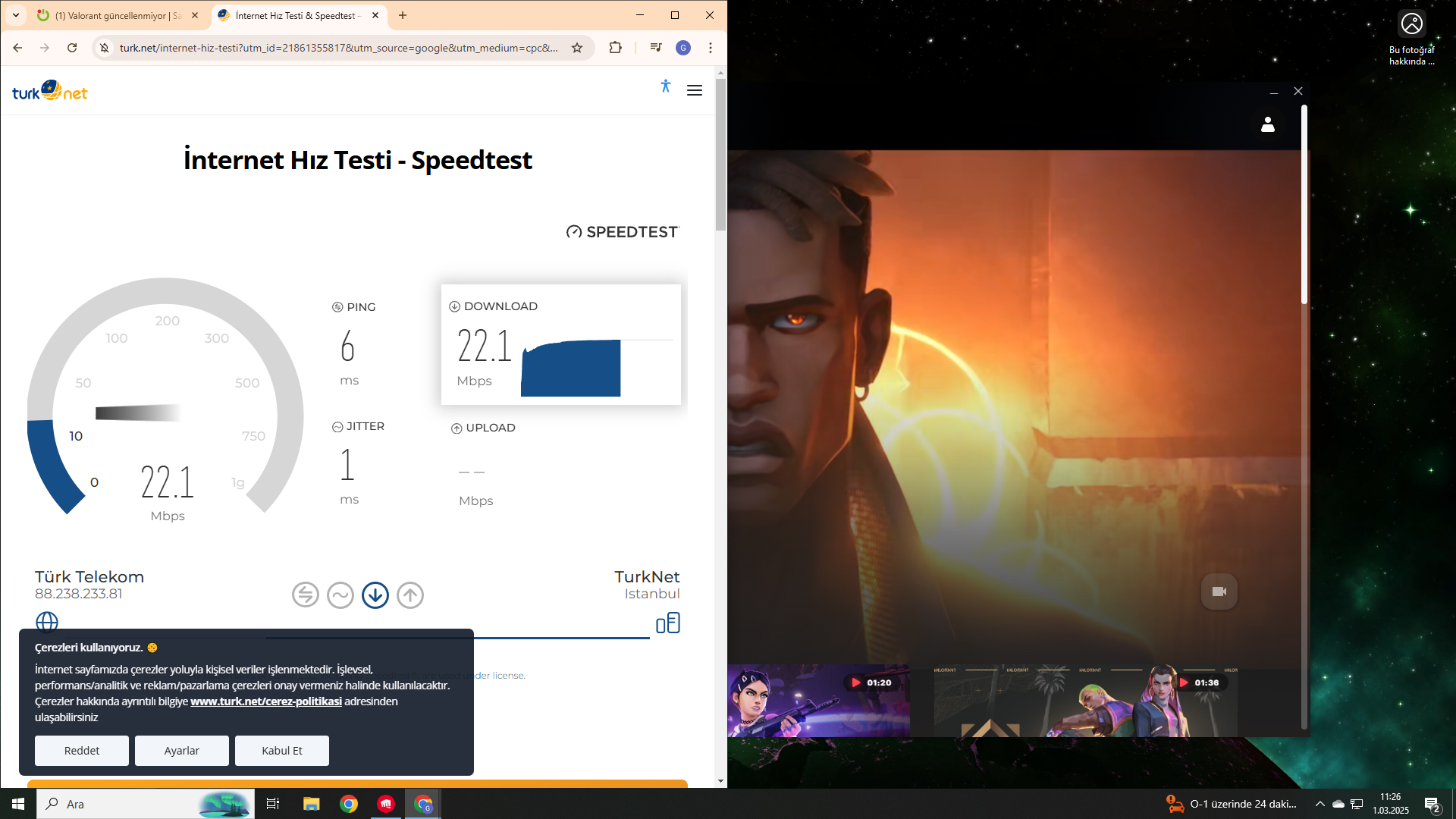This screenshot has height=819, width=1456.
Task: Click the server icon under TurkNet Istanbul
Action: (667, 623)
